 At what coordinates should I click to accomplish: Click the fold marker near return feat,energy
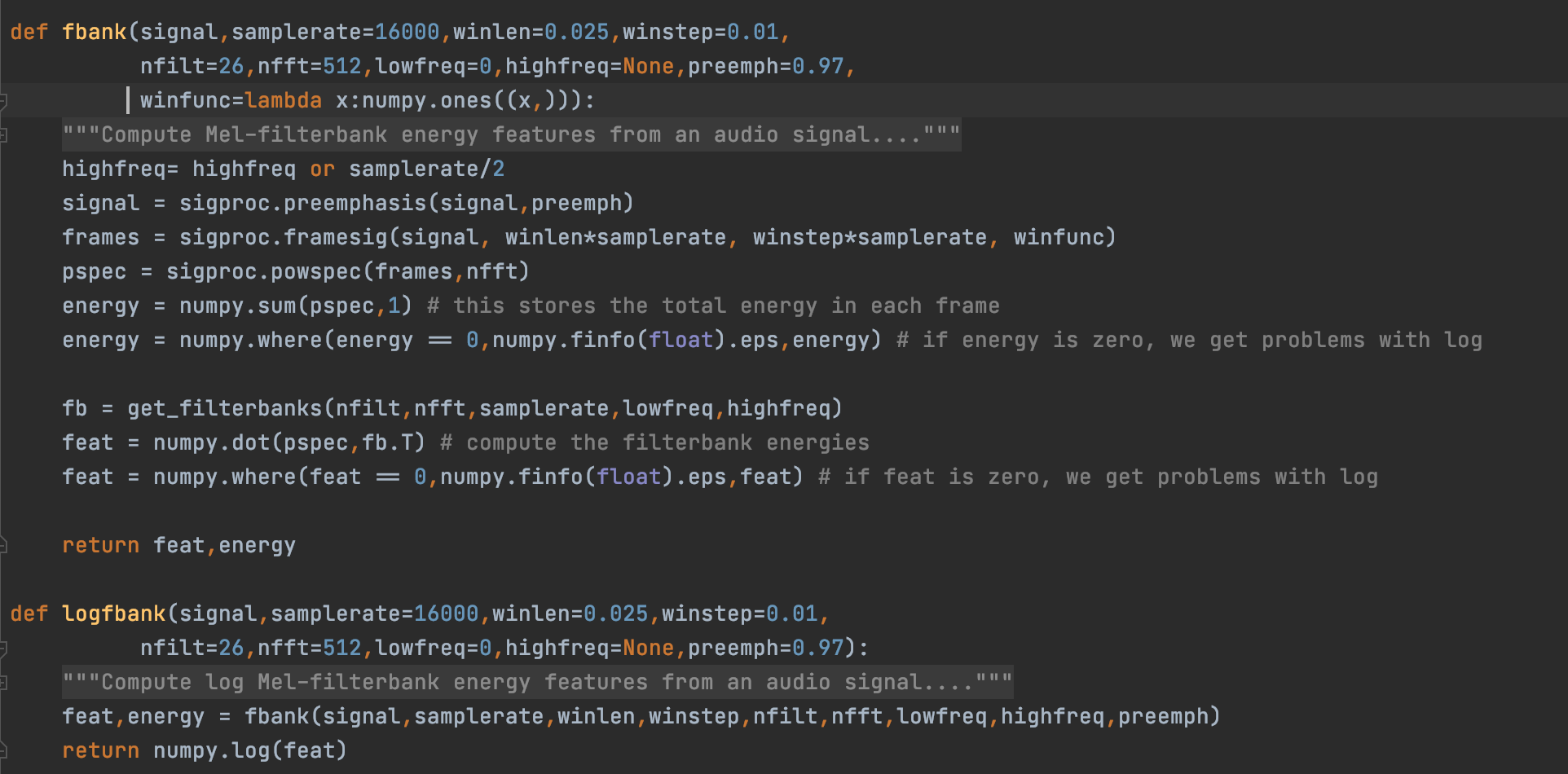(5, 544)
